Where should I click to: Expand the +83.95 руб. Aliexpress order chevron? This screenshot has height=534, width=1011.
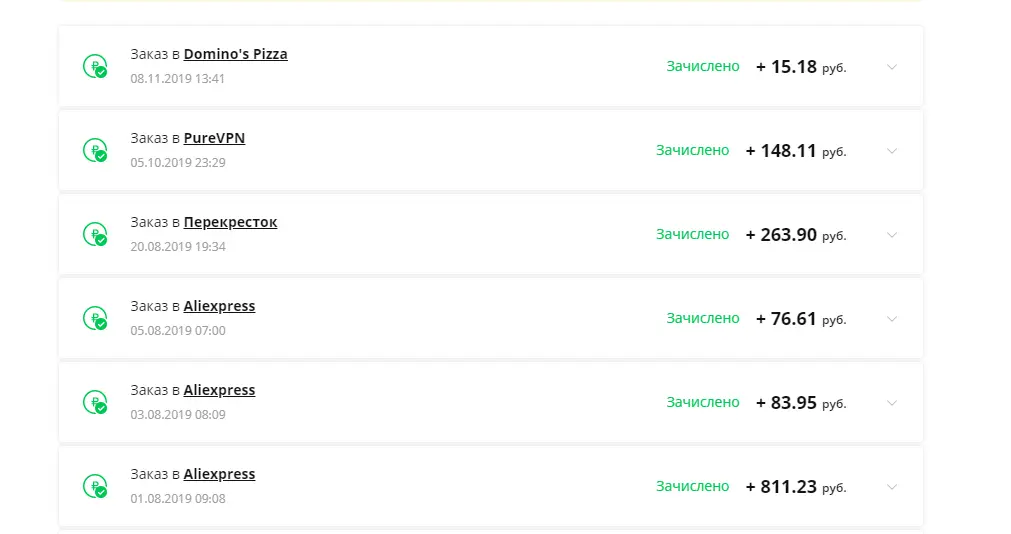[x=892, y=403]
